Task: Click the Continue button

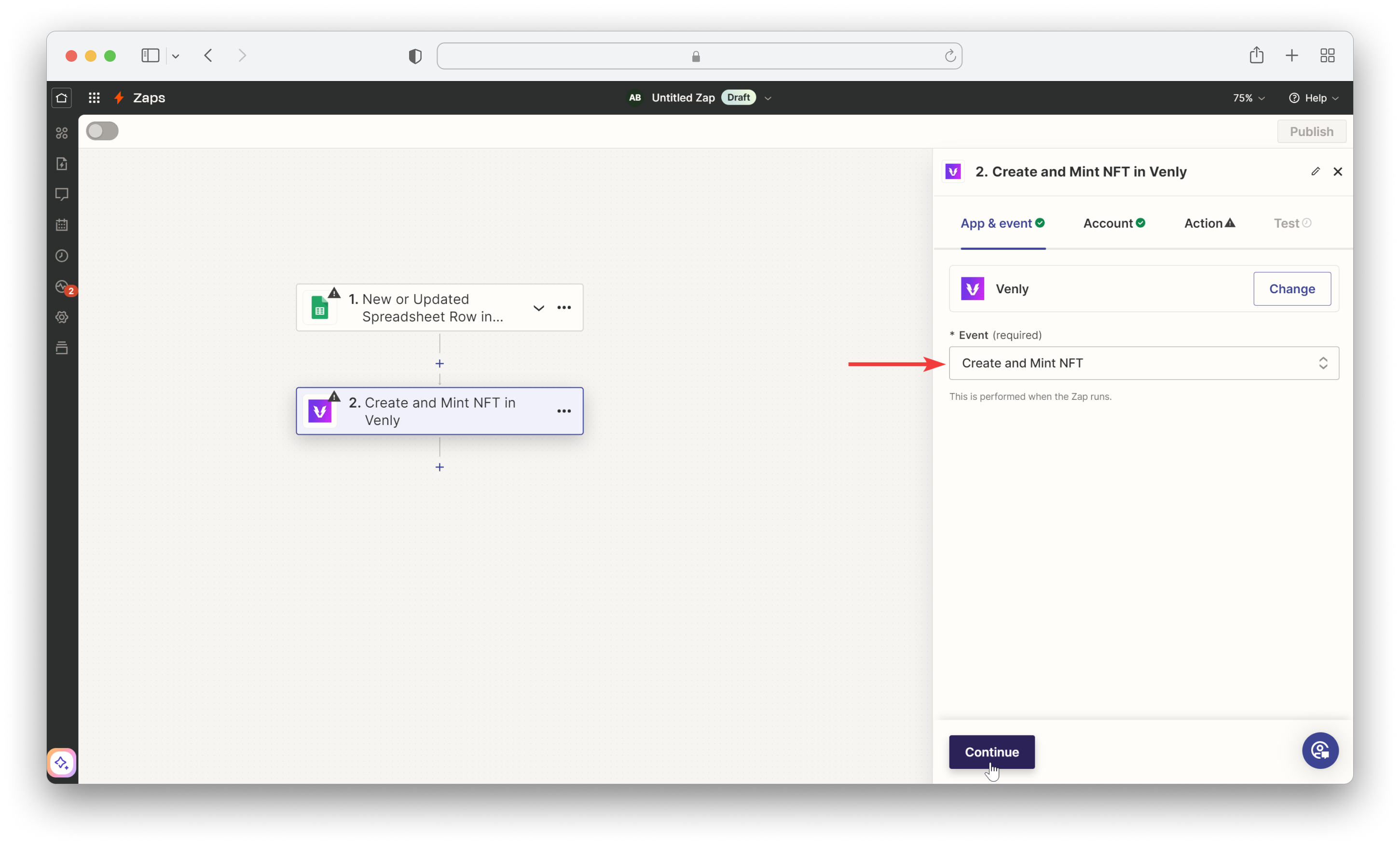Action: 991,752
